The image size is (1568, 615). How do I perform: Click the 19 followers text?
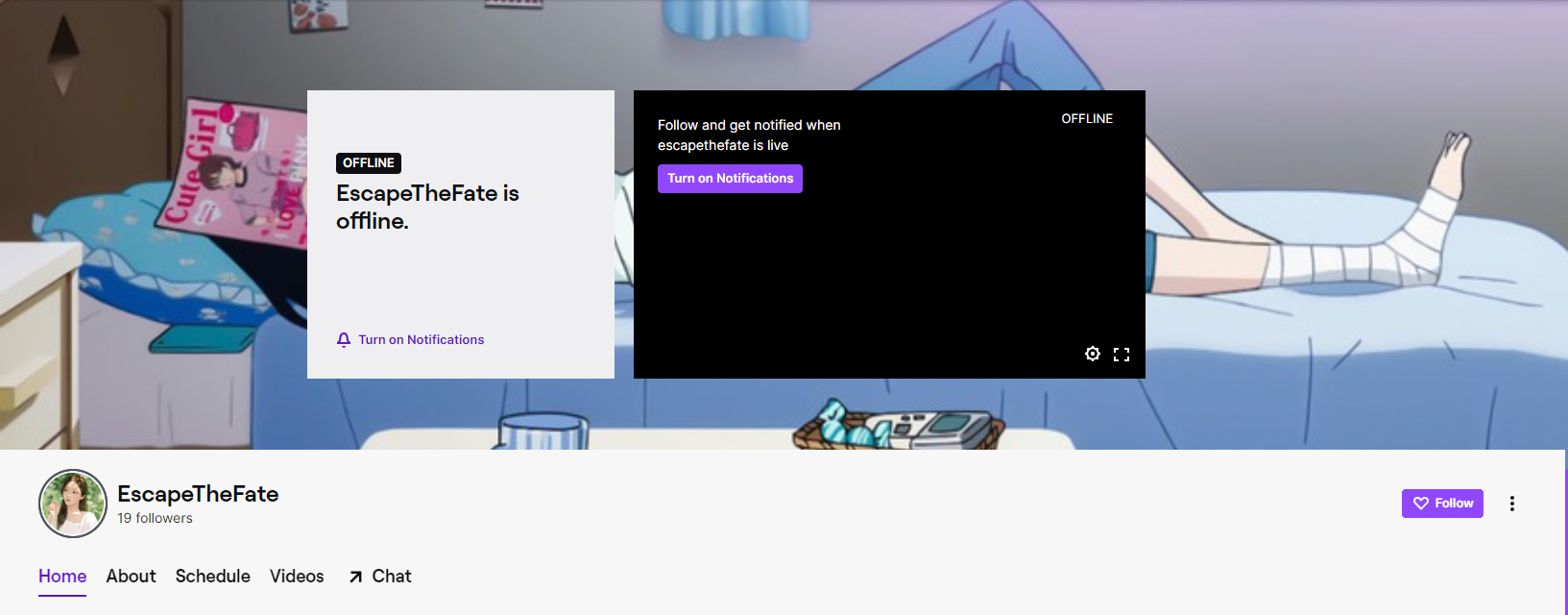[155, 519]
